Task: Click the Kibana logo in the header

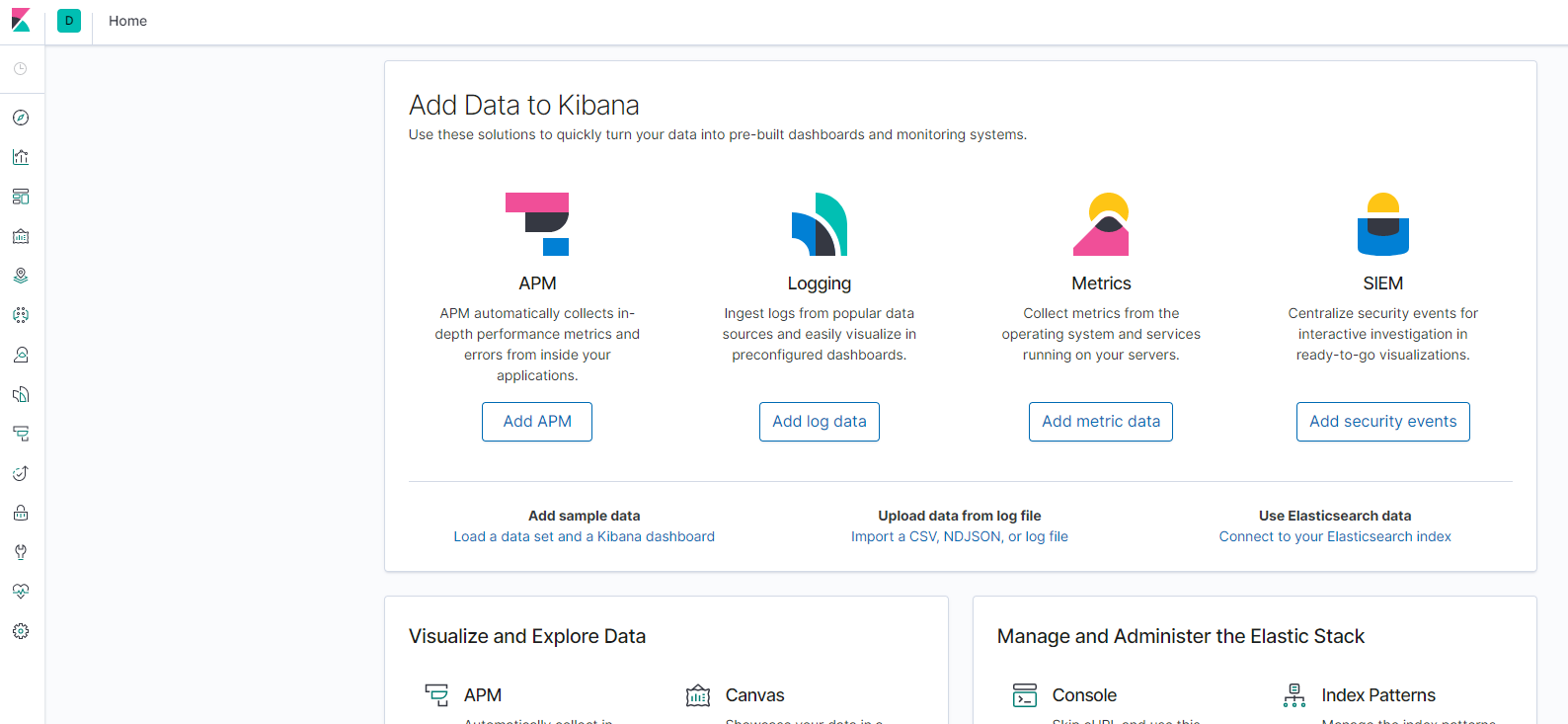Action: click(x=21, y=21)
